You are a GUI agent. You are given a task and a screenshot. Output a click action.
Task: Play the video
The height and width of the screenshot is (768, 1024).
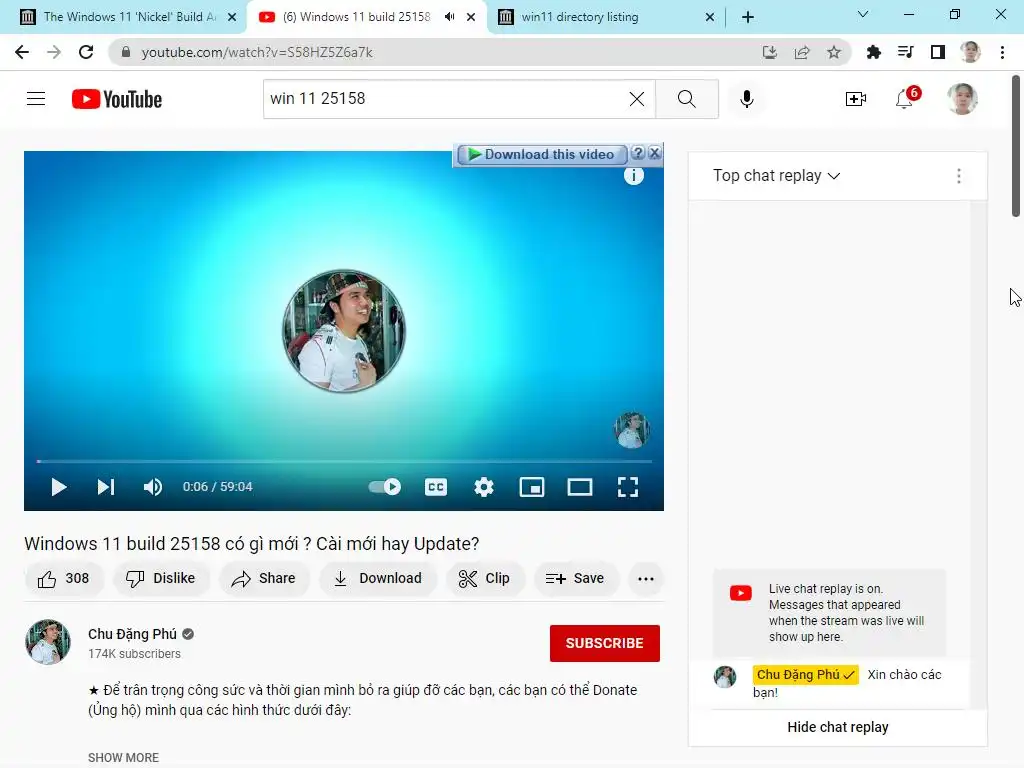59,487
